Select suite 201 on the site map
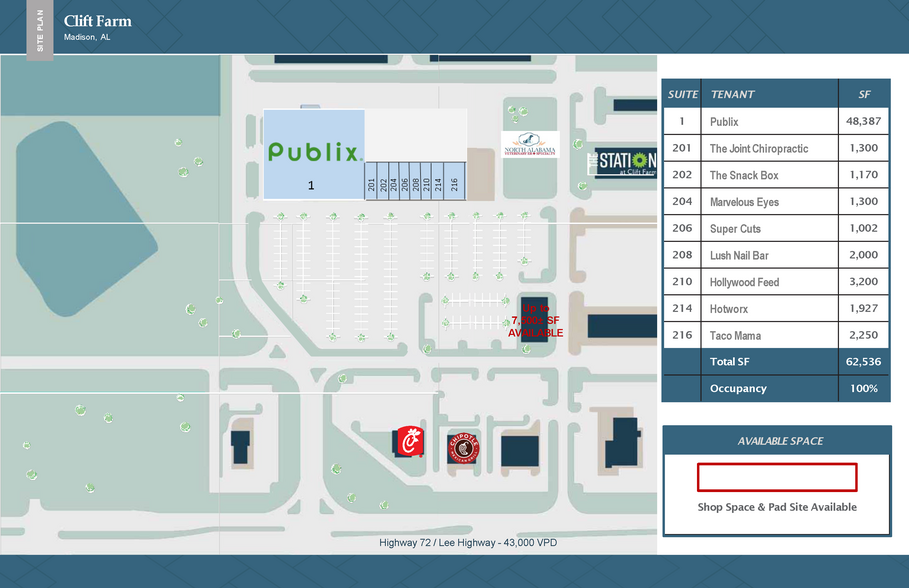 pyautogui.click(x=371, y=182)
